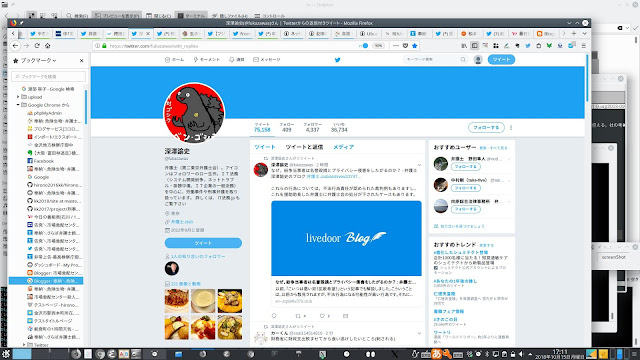Click the #きのこの日 trend
Image resolution: width=640 pixels, height=360 pixels.
pos(445,319)
